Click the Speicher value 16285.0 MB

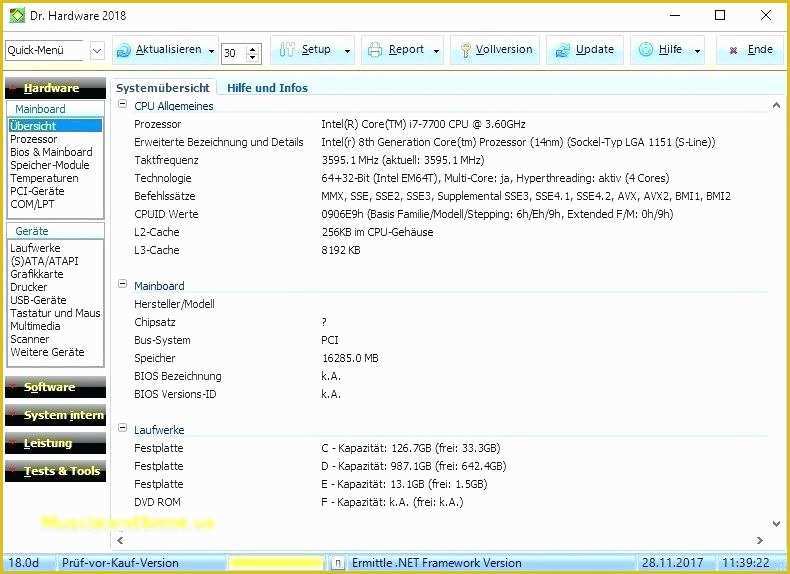[350, 358]
